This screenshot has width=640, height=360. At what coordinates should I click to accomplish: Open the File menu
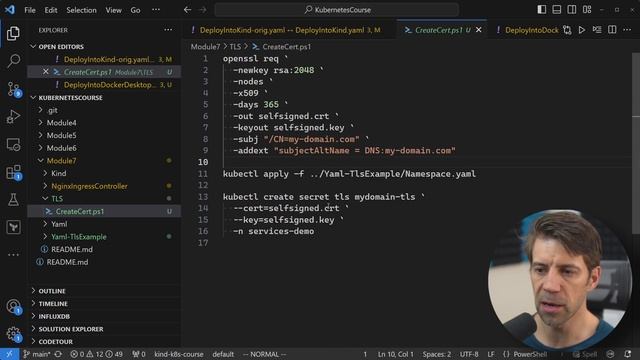click(30, 10)
